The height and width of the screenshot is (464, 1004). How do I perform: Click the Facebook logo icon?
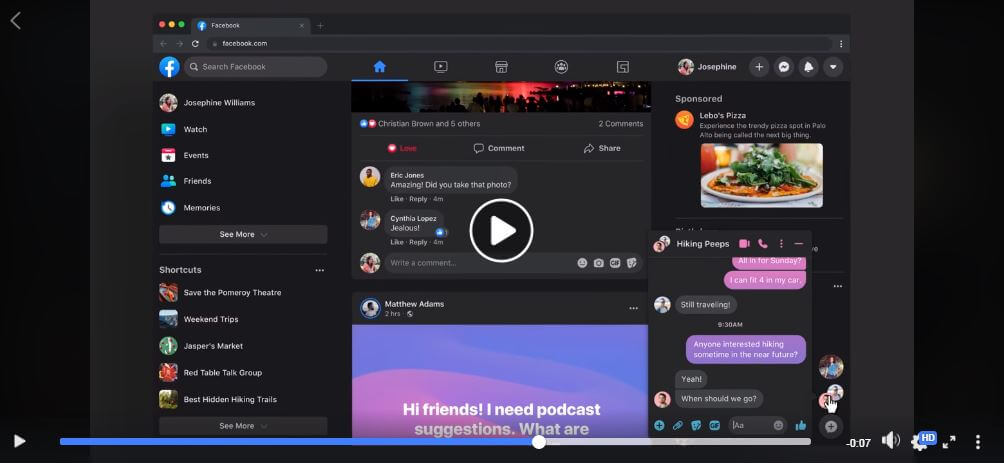170,67
